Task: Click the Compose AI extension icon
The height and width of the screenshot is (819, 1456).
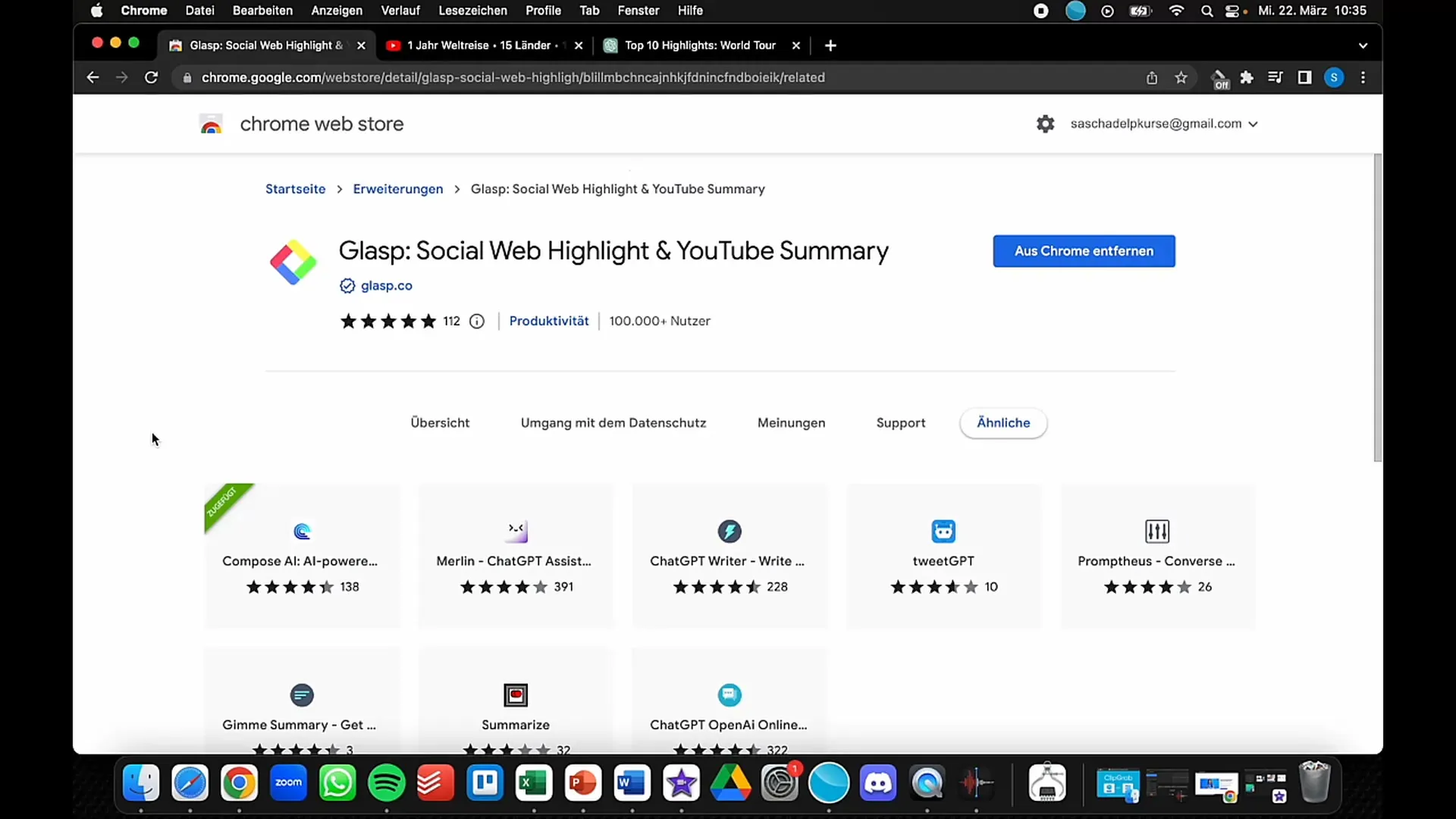Action: [x=302, y=530]
